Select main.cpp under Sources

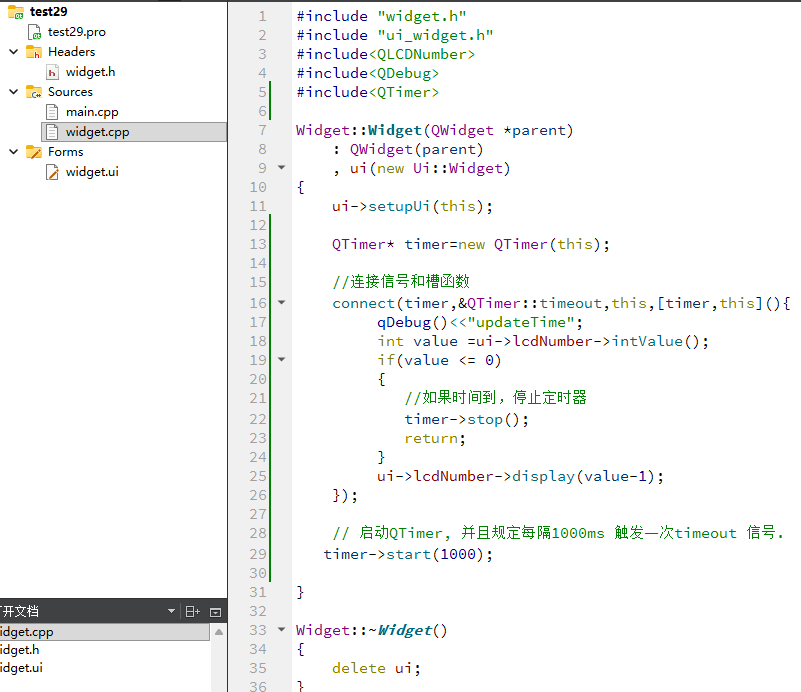click(x=92, y=112)
